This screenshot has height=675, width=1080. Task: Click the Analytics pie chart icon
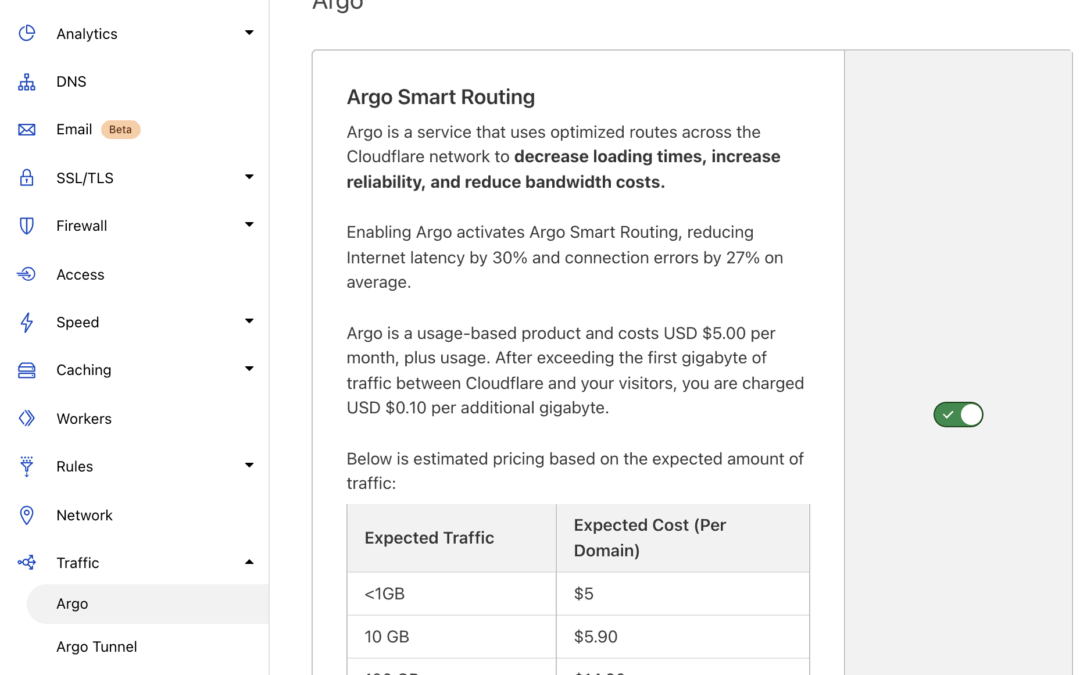(x=26, y=33)
